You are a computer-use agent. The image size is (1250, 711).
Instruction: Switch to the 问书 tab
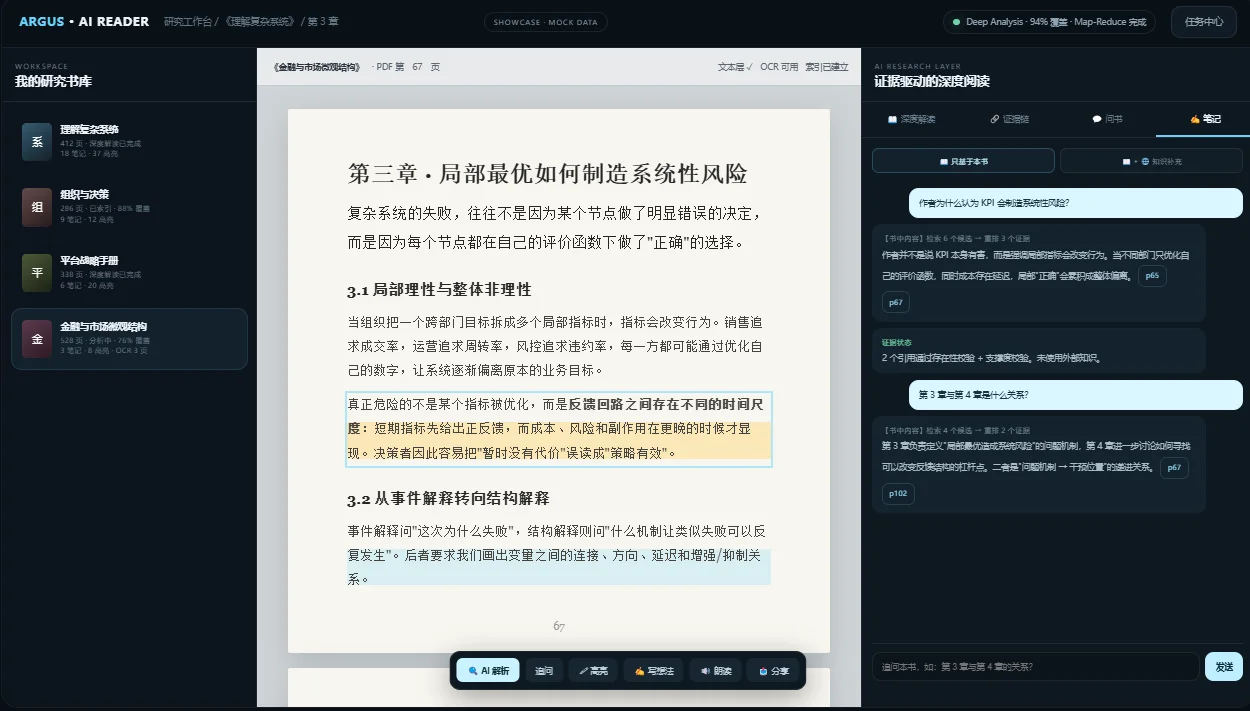[1107, 119]
